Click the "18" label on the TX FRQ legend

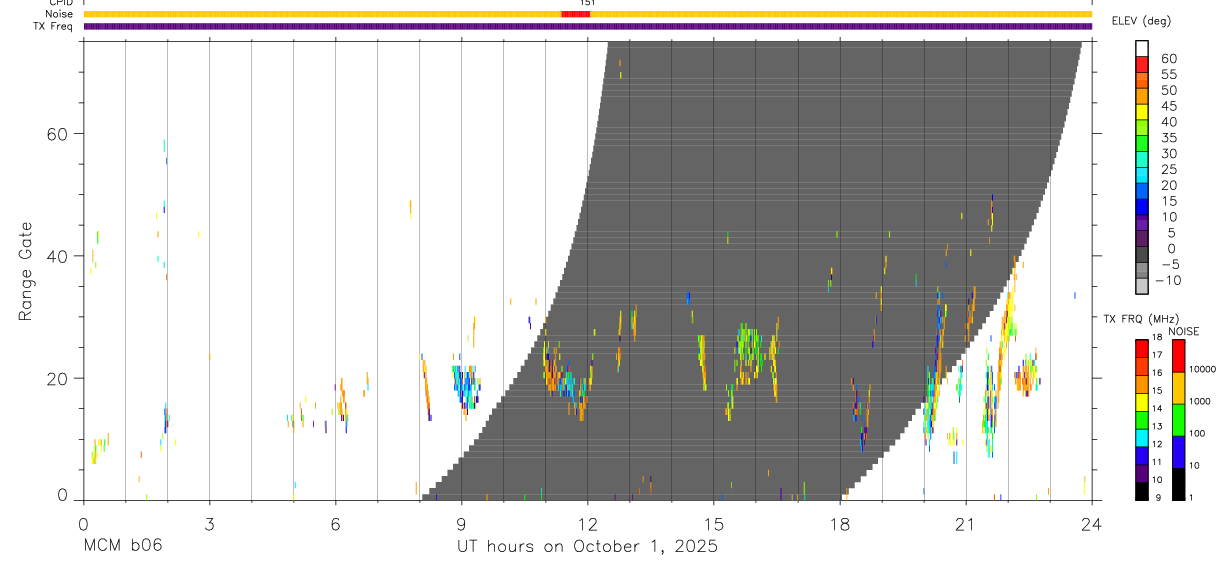pos(1157,337)
